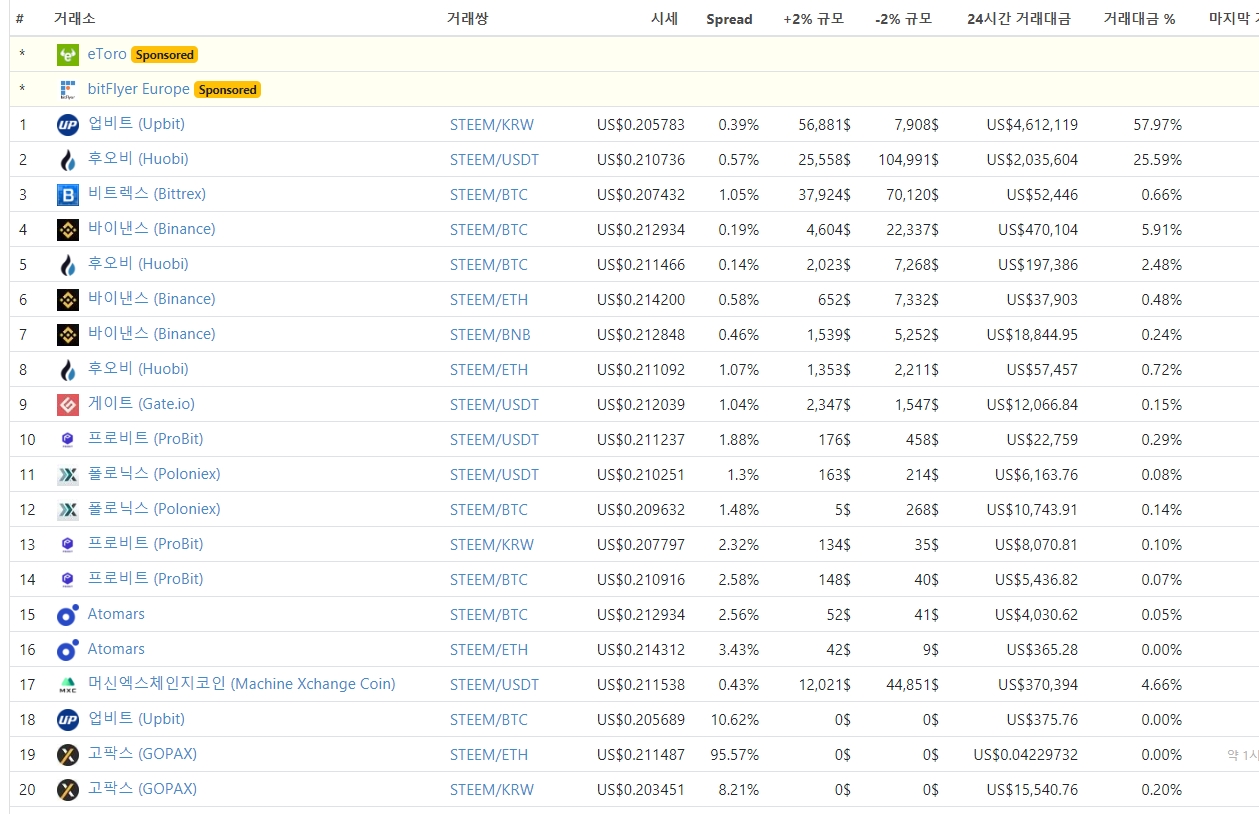The image size is (1259, 814).
Task: Sort table by Spread column header
Action: [729, 19]
